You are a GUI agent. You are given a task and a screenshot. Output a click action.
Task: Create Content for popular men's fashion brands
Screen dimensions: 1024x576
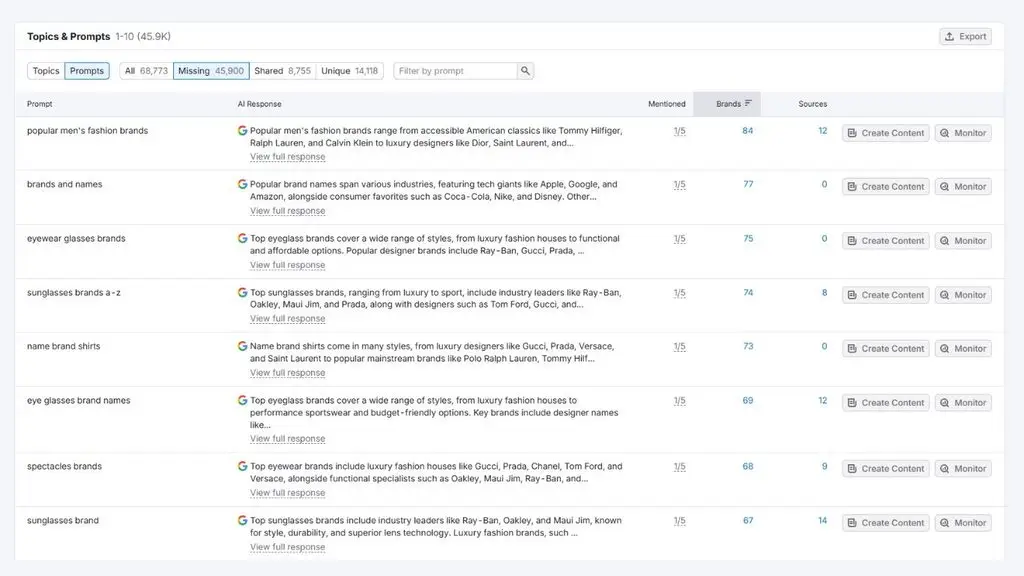coord(886,133)
